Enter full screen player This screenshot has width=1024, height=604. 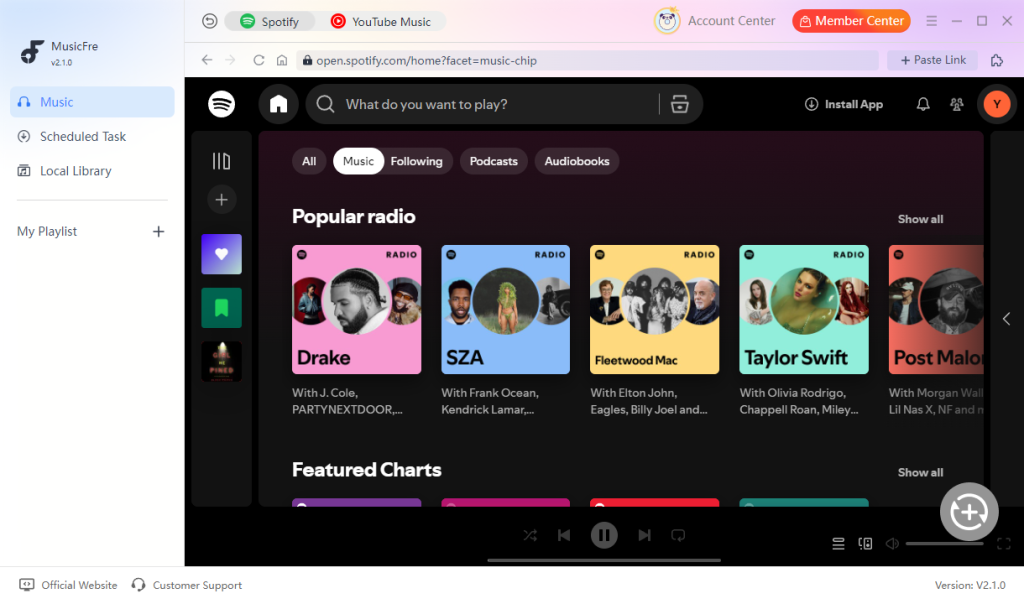point(1004,543)
